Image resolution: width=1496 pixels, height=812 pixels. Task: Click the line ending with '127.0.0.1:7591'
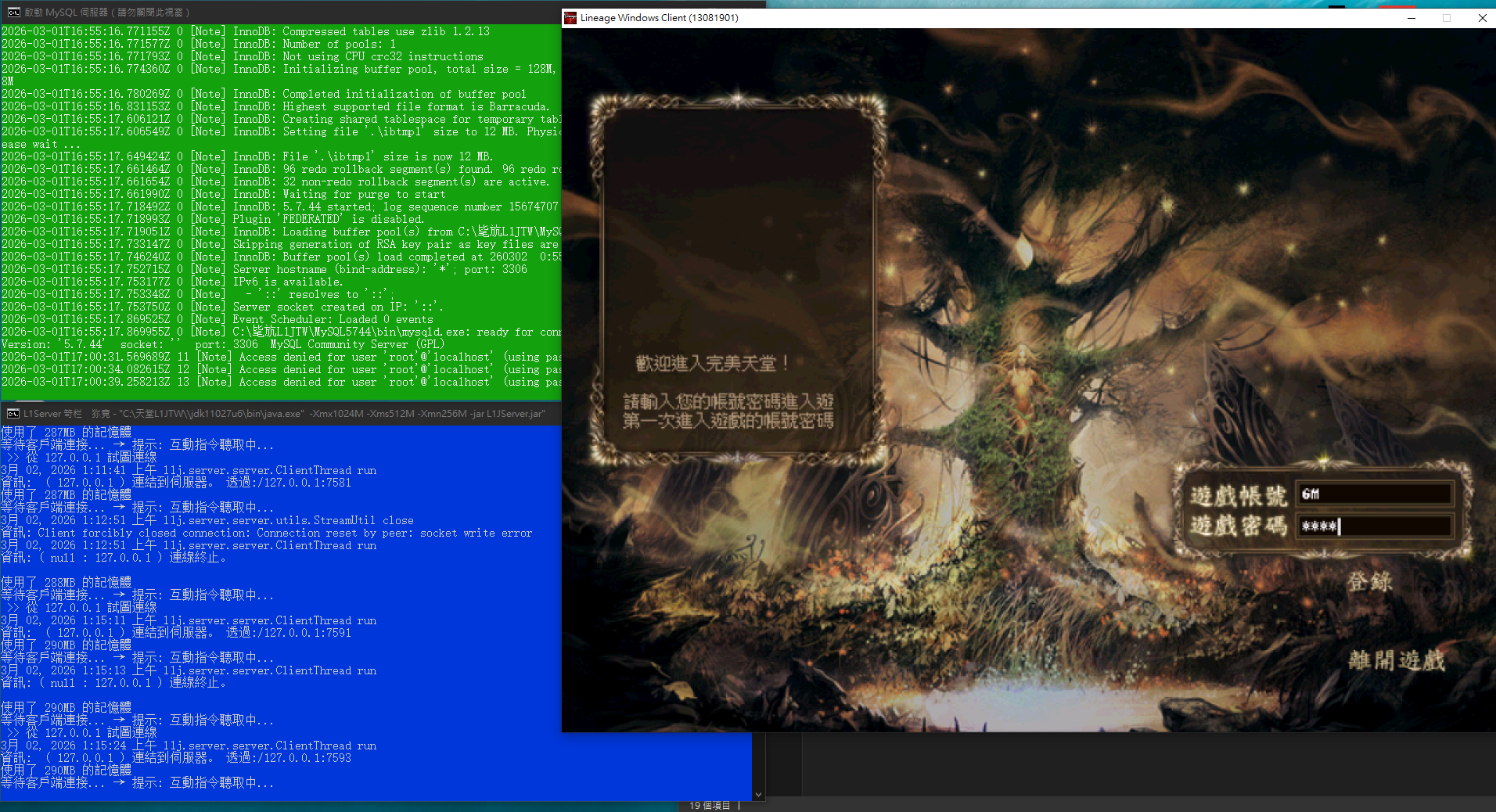tap(176, 633)
